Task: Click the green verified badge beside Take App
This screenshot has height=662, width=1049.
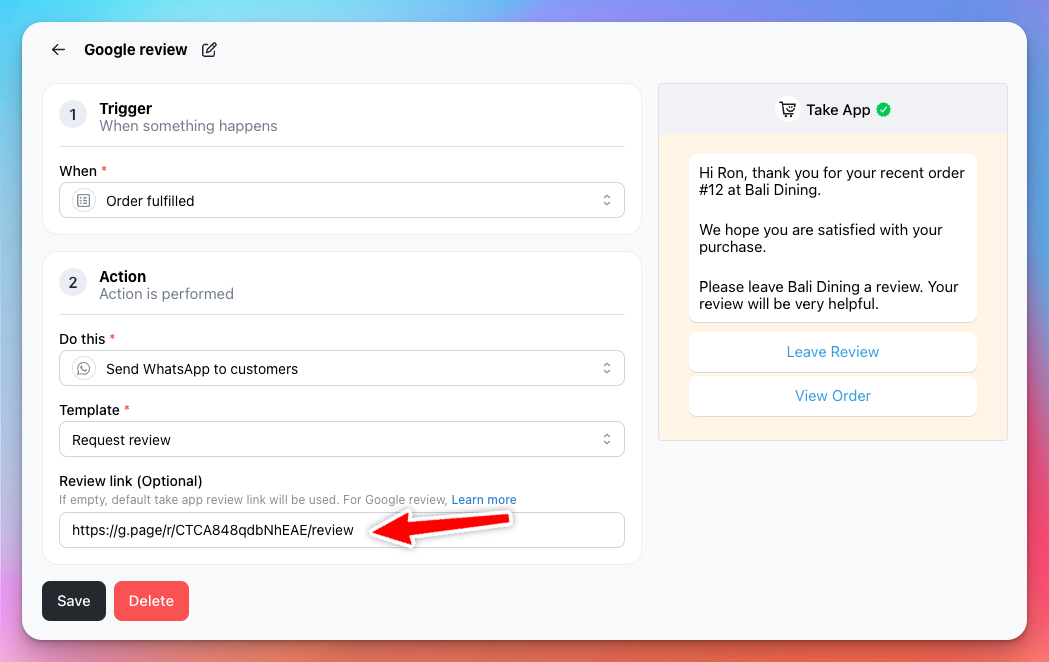Action: click(x=884, y=110)
